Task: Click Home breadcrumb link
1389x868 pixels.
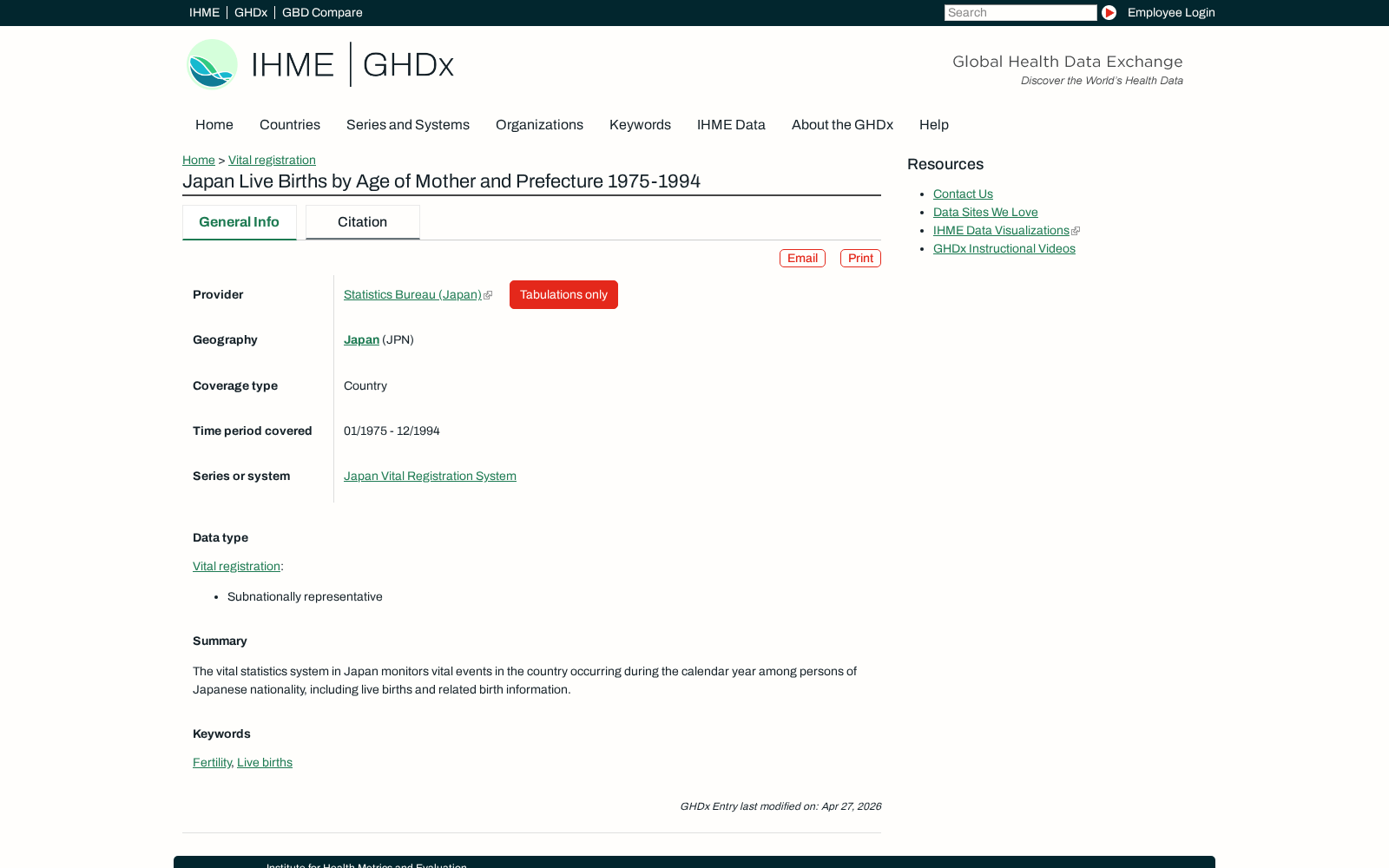Action: tap(199, 160)
